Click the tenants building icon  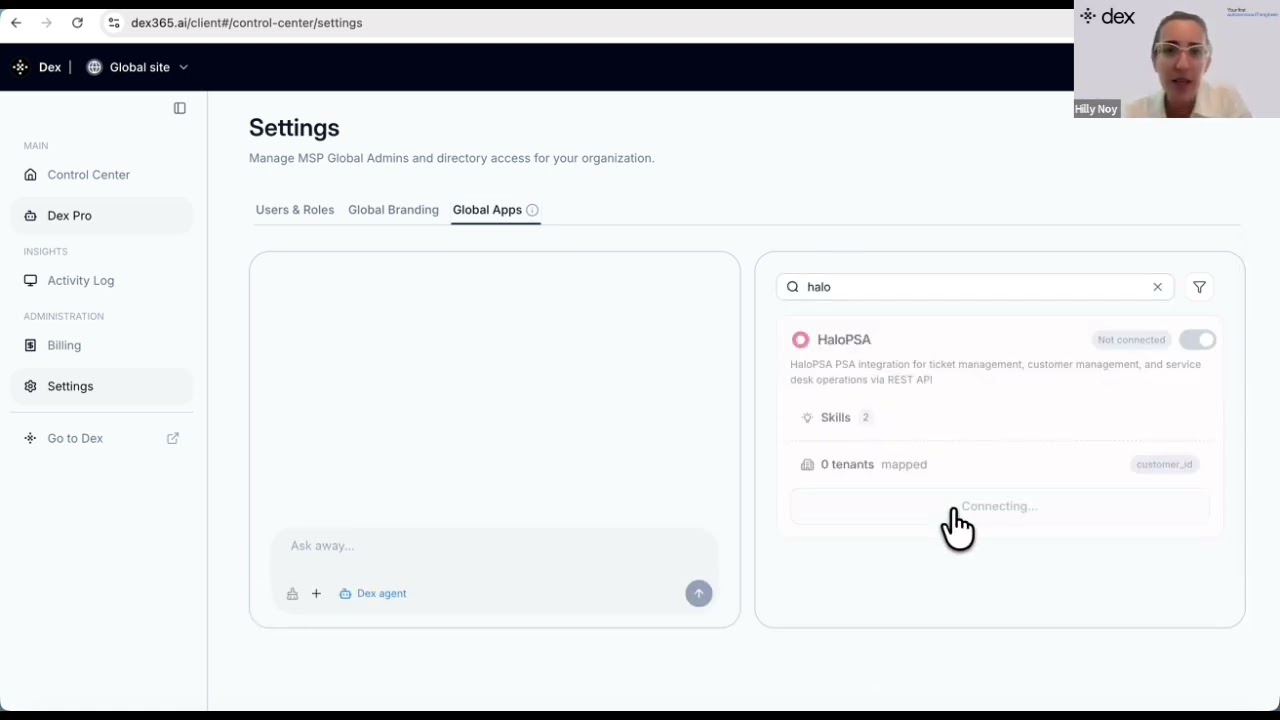[x=807, y=464]
